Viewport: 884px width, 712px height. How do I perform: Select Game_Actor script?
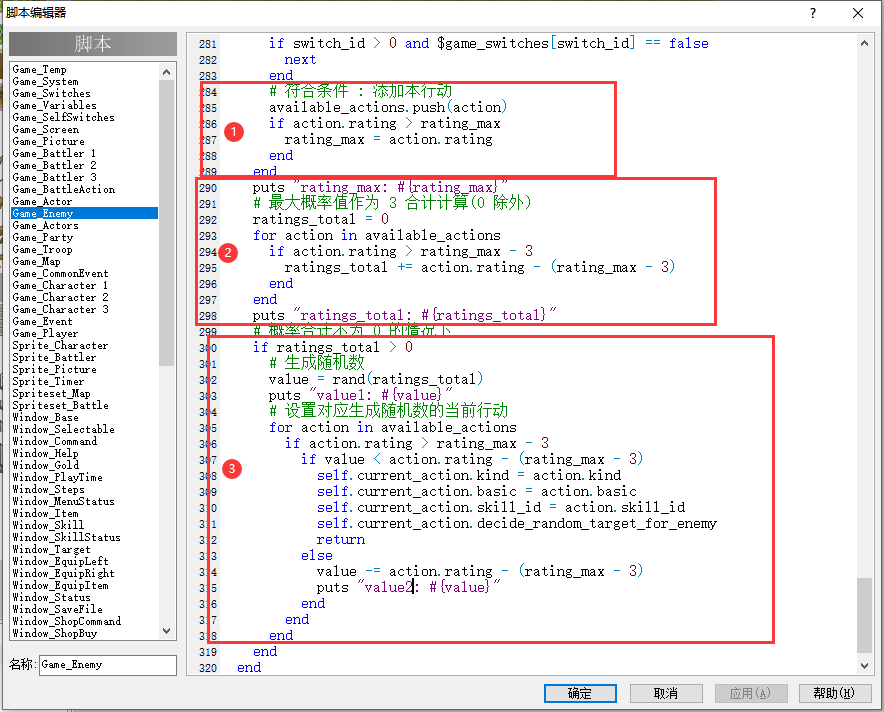tap(42, 201)
